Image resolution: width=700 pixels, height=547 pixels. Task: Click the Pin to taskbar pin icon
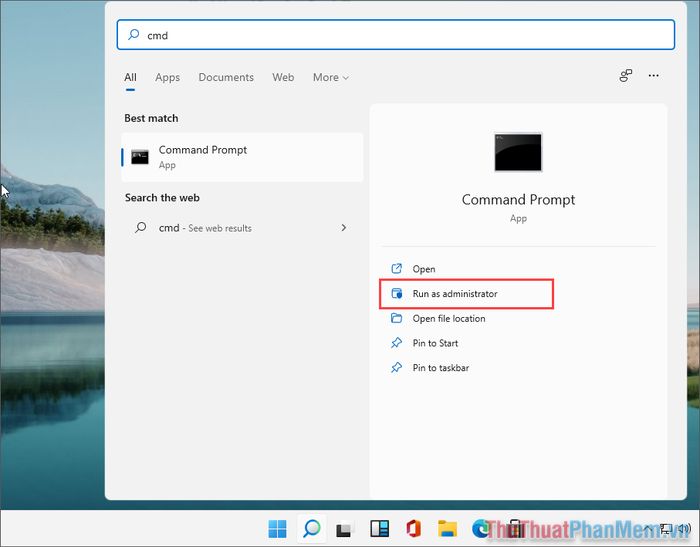pyautogui.click(x=396, y=367)
